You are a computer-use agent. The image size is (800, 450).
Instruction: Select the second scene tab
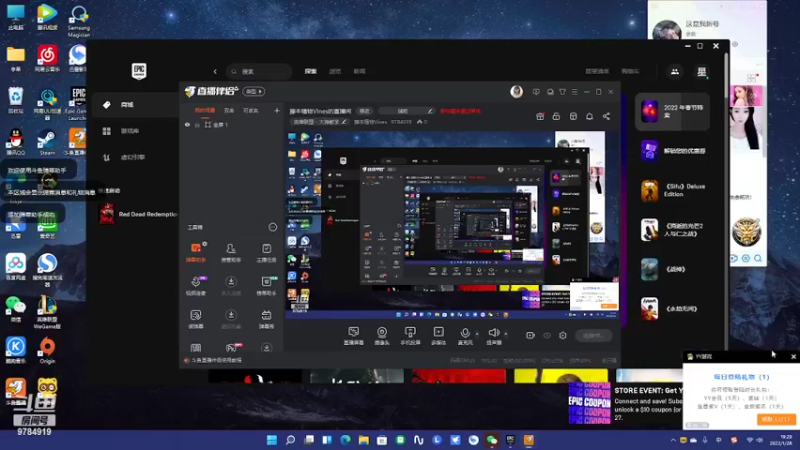(x=229, y=110)
